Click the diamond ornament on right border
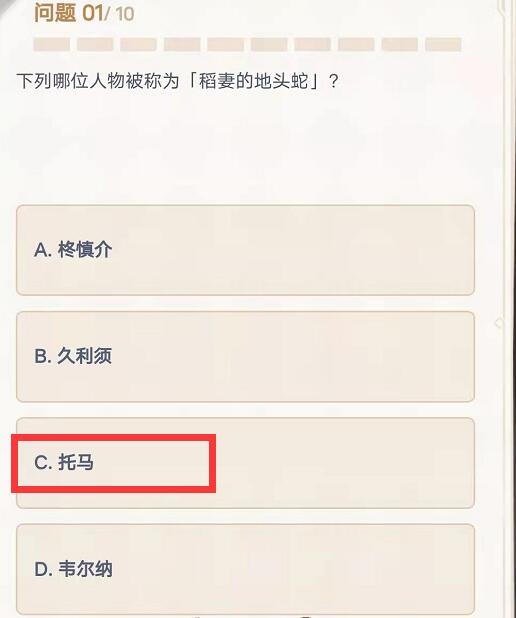This screenshot has width=516, height=618. tap(499, 323)
